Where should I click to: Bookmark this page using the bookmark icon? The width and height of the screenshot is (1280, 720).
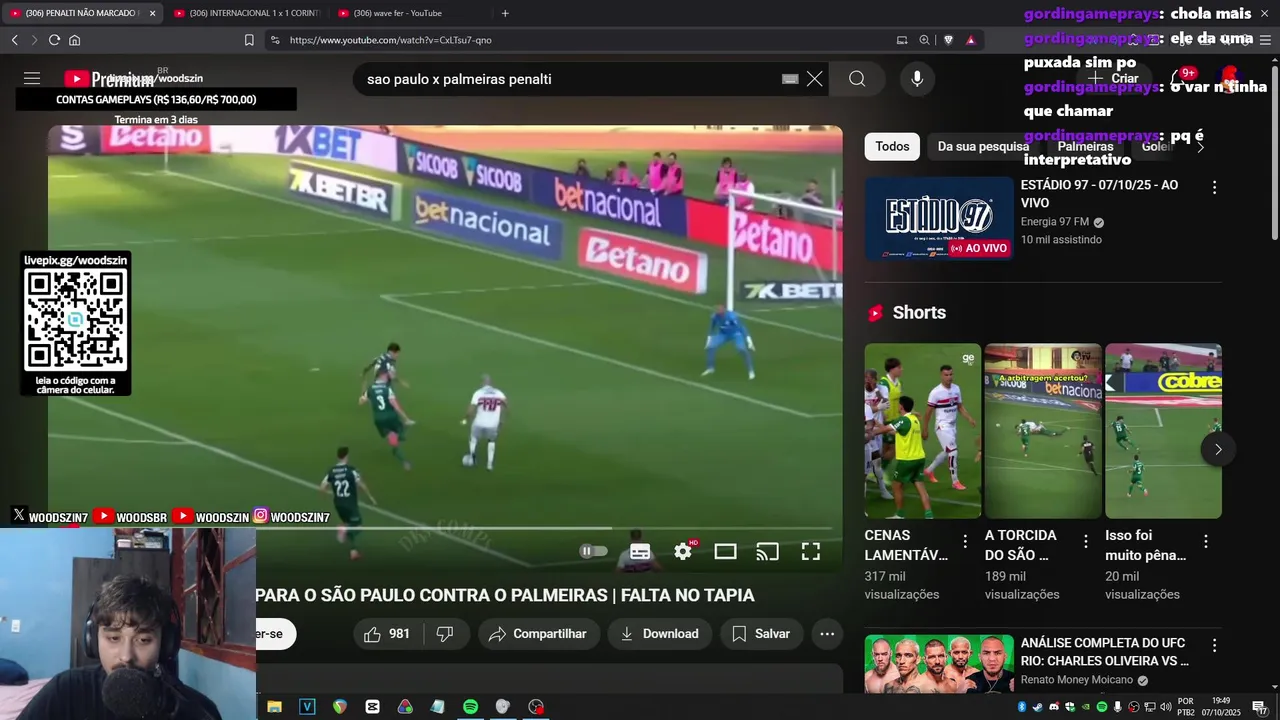(249, 40)
